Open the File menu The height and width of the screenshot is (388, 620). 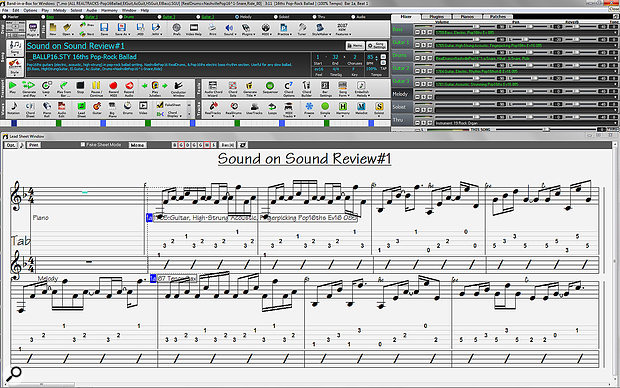5,10
